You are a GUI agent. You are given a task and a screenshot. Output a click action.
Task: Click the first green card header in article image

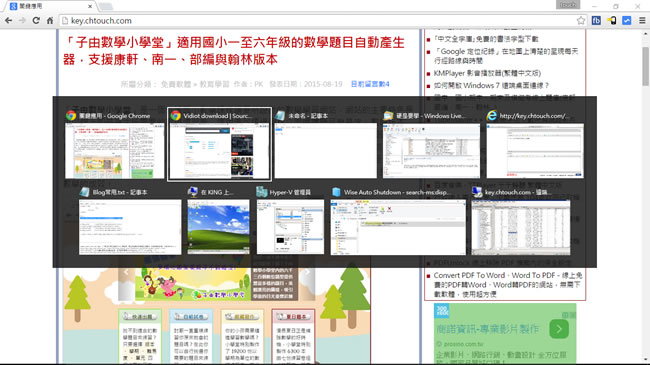[140, 316]
